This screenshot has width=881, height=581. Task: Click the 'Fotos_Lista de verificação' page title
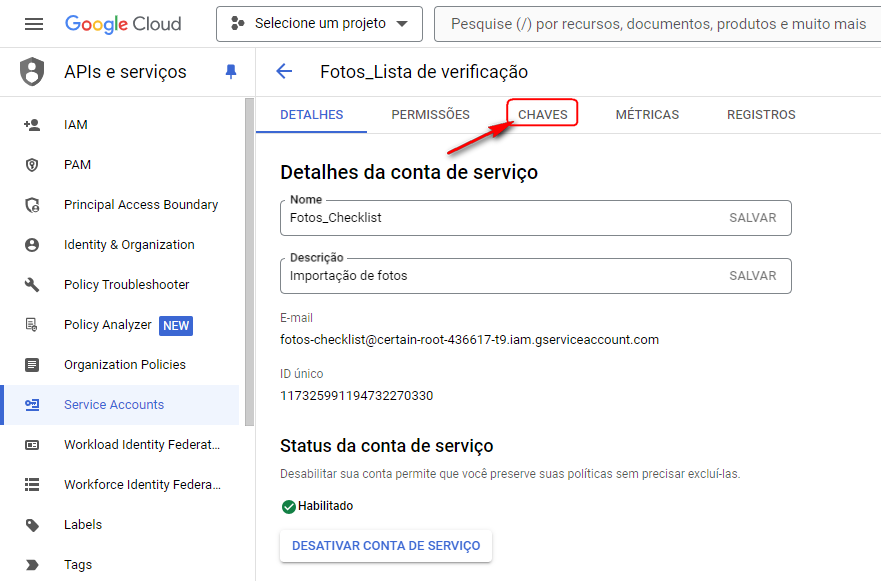424,72
